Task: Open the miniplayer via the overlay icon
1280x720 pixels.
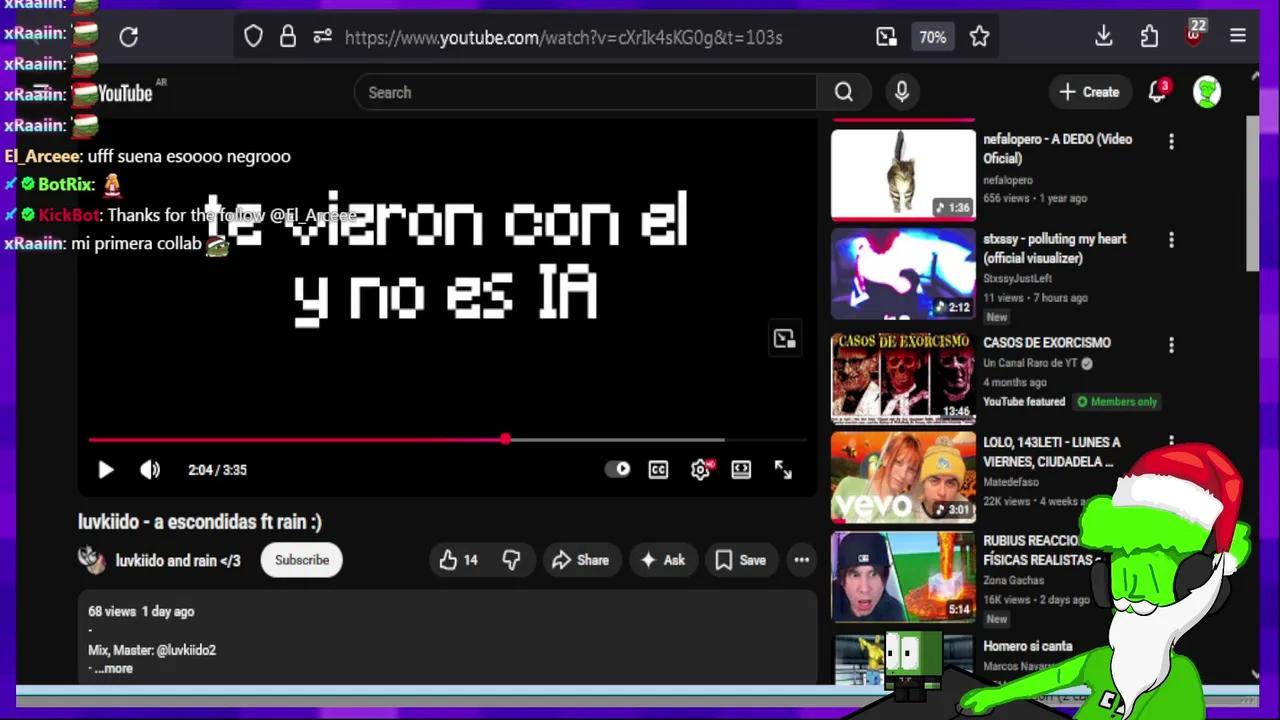Action: (783, 338)
